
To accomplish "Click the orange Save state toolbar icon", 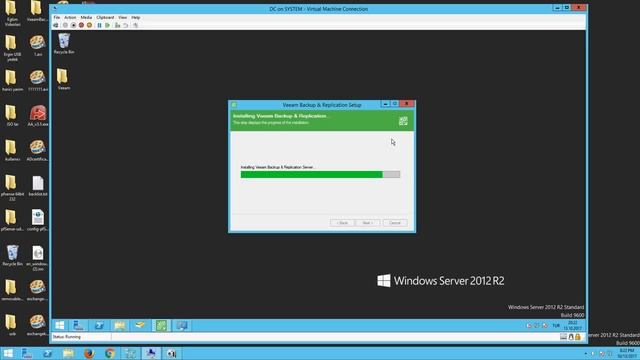I will (89, 25).
